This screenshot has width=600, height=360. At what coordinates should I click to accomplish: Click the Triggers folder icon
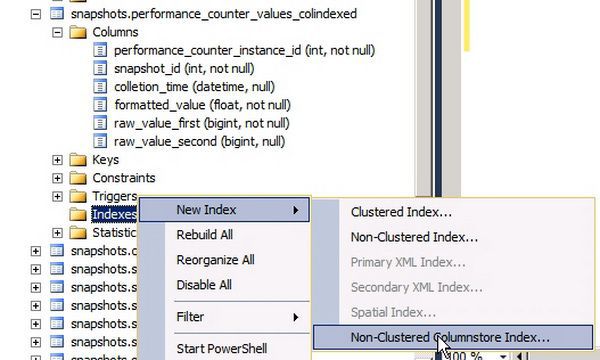point(78,197)
